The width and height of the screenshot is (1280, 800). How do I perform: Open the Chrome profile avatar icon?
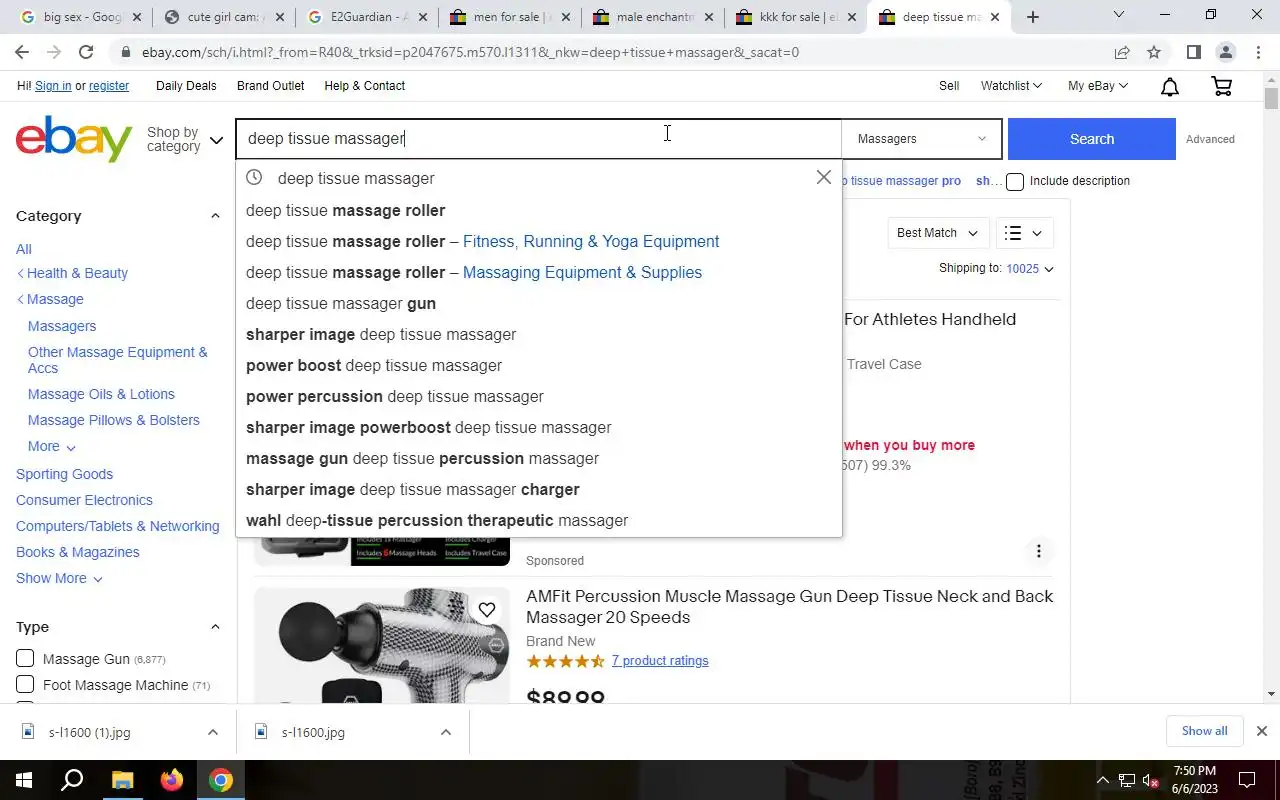click(1226, 52)
